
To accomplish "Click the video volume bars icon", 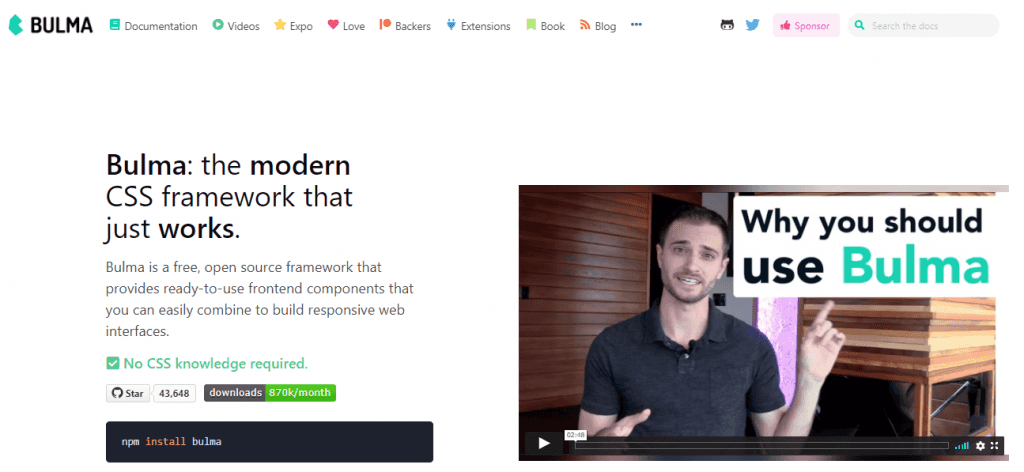I will (962, 446).
